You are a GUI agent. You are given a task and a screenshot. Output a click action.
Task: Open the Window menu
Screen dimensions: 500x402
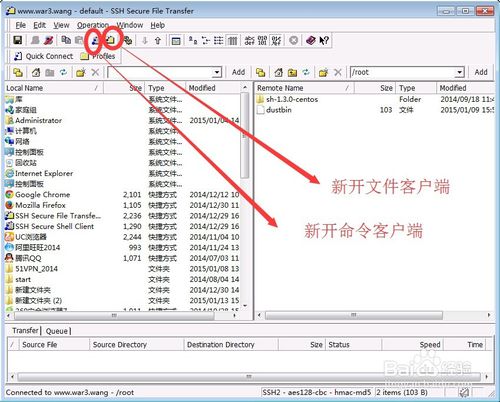[130, 25]
